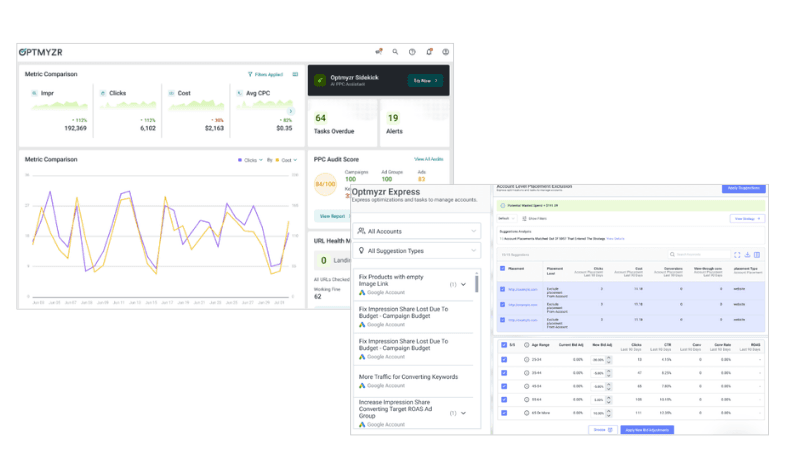This screenshot has width=800, height=470.
Task: Uncheck the first placement row checkbox
Action: [503, 289]
